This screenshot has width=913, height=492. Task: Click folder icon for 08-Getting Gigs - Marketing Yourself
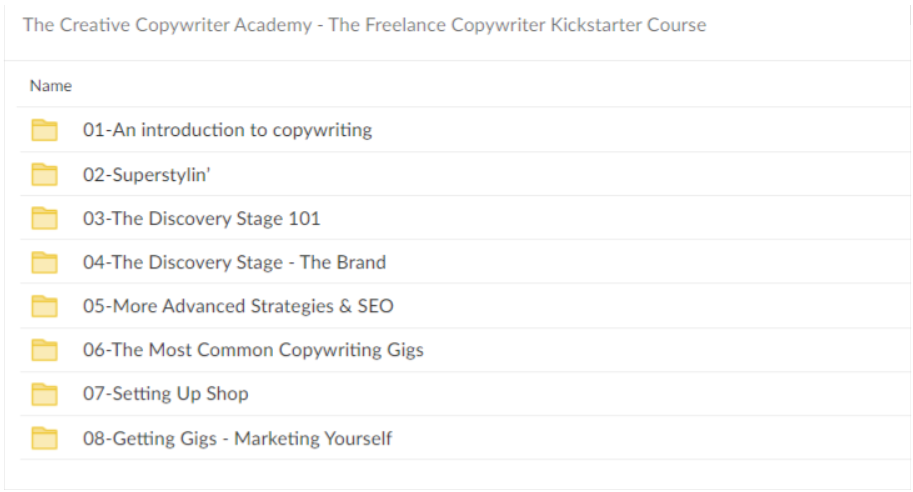pos(44,438)
